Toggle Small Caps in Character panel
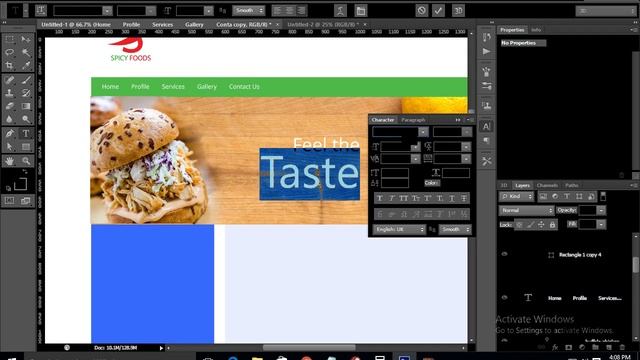 click(x=416, y=198)
